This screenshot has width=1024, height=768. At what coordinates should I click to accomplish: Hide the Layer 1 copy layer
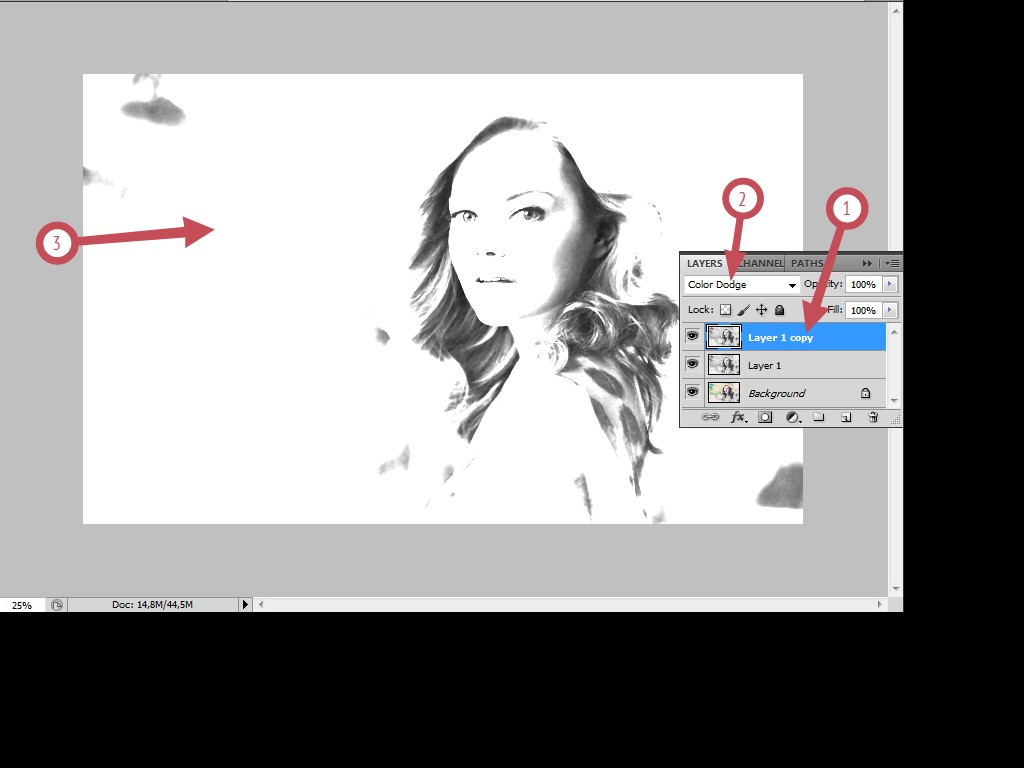(x=692, y=337)
